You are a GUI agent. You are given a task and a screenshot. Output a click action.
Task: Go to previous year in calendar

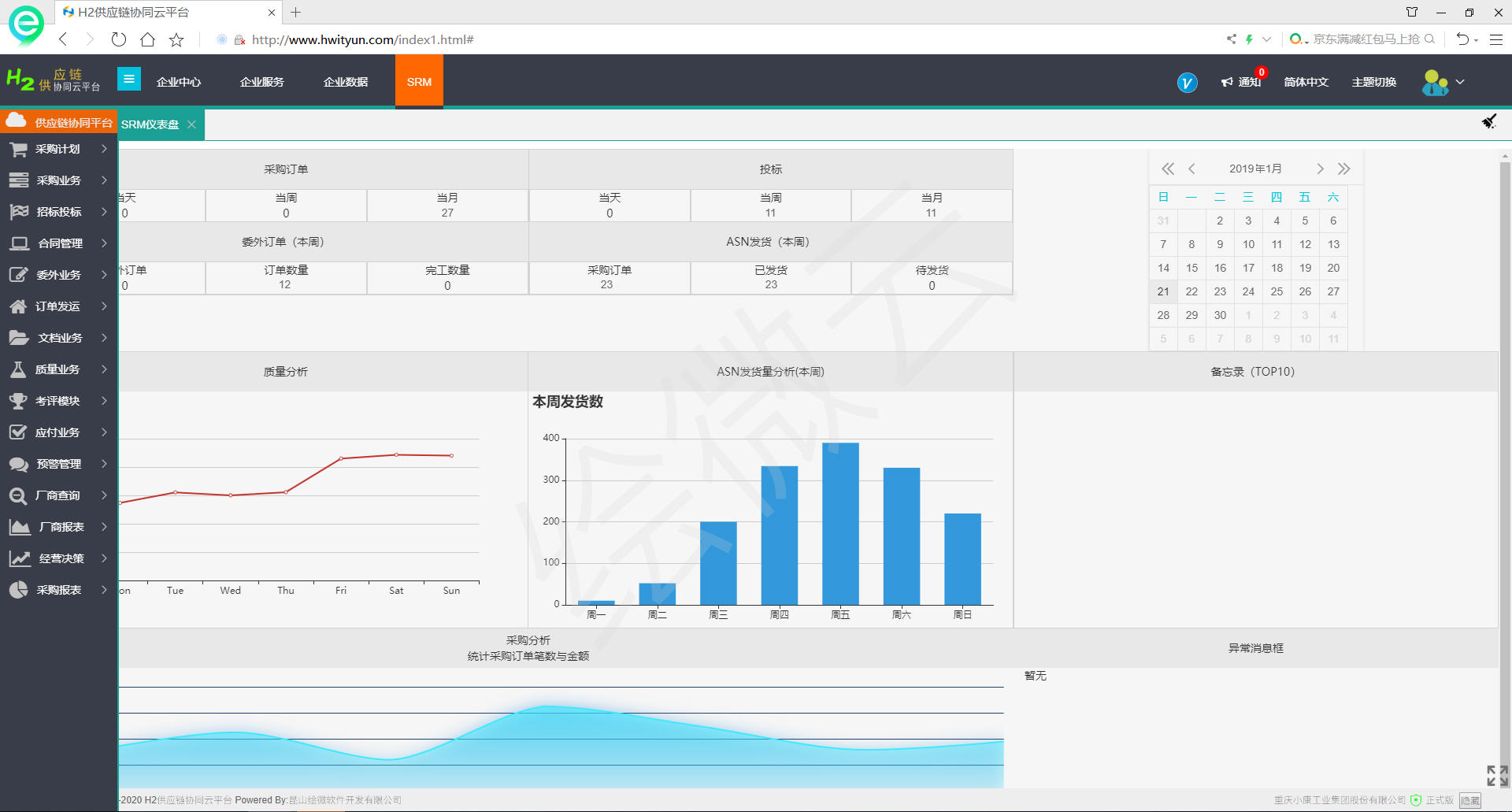tap(1168, 169)
